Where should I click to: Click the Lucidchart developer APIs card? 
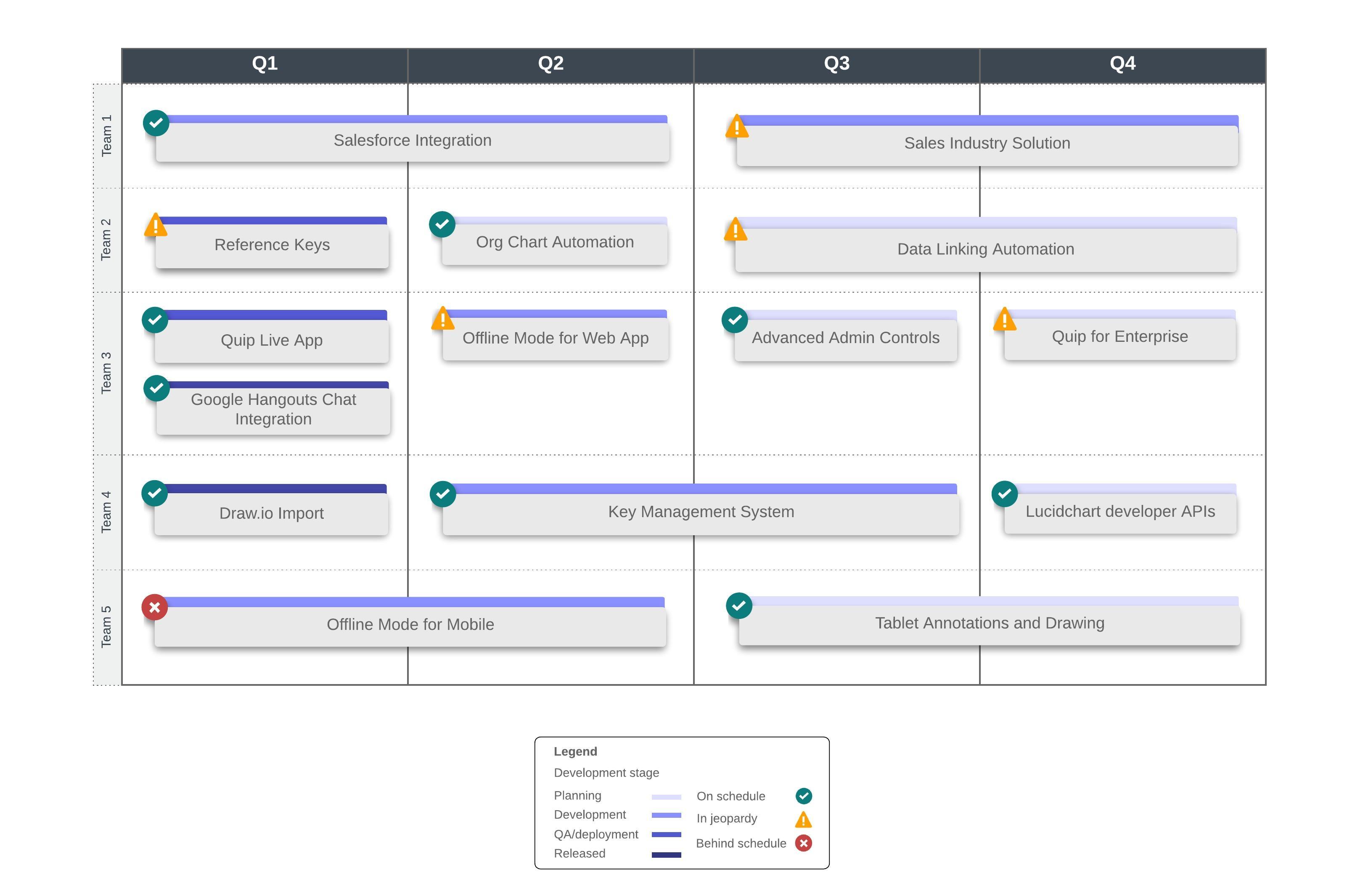coord(1120,512)
